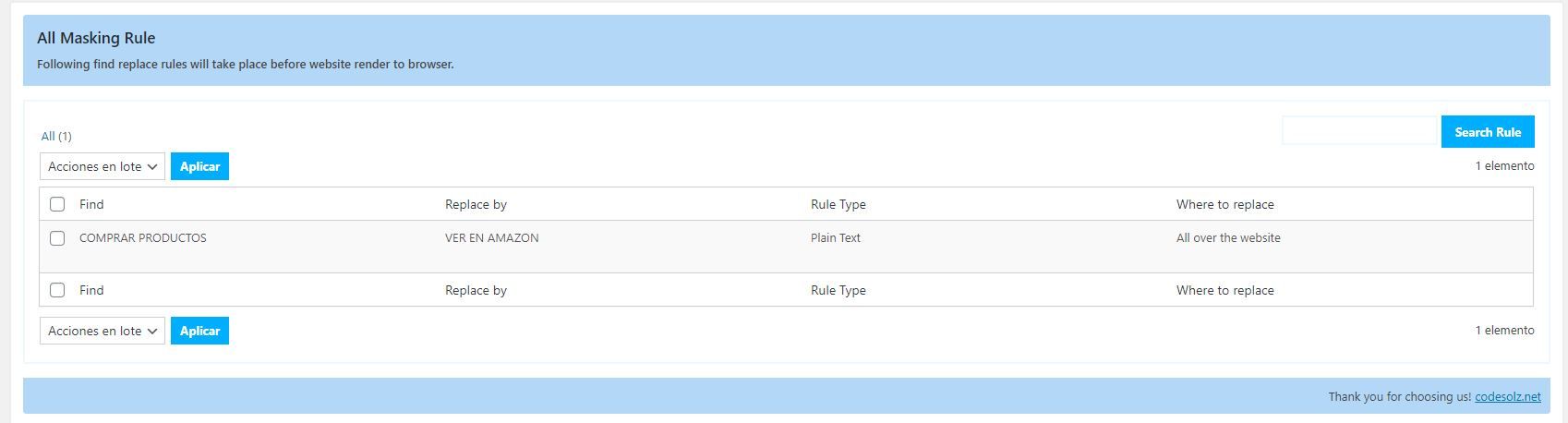Click the bottom Replace by column header
1568x423 pixels.
[x=476, y=290]
